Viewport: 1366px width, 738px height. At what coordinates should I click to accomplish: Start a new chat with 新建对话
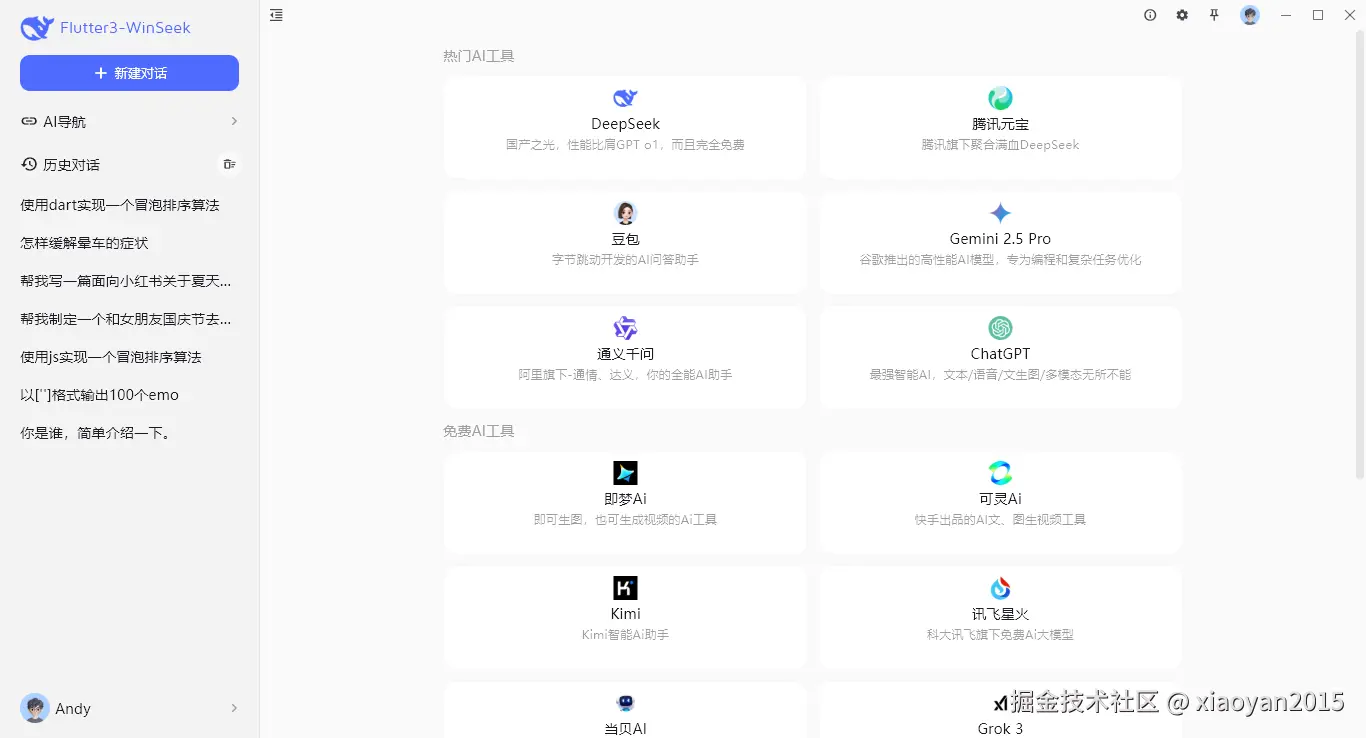click(x=129, y=73)
